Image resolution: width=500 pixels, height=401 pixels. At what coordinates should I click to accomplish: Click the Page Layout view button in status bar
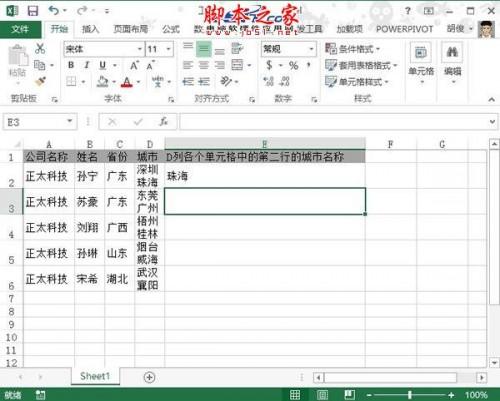322,395
